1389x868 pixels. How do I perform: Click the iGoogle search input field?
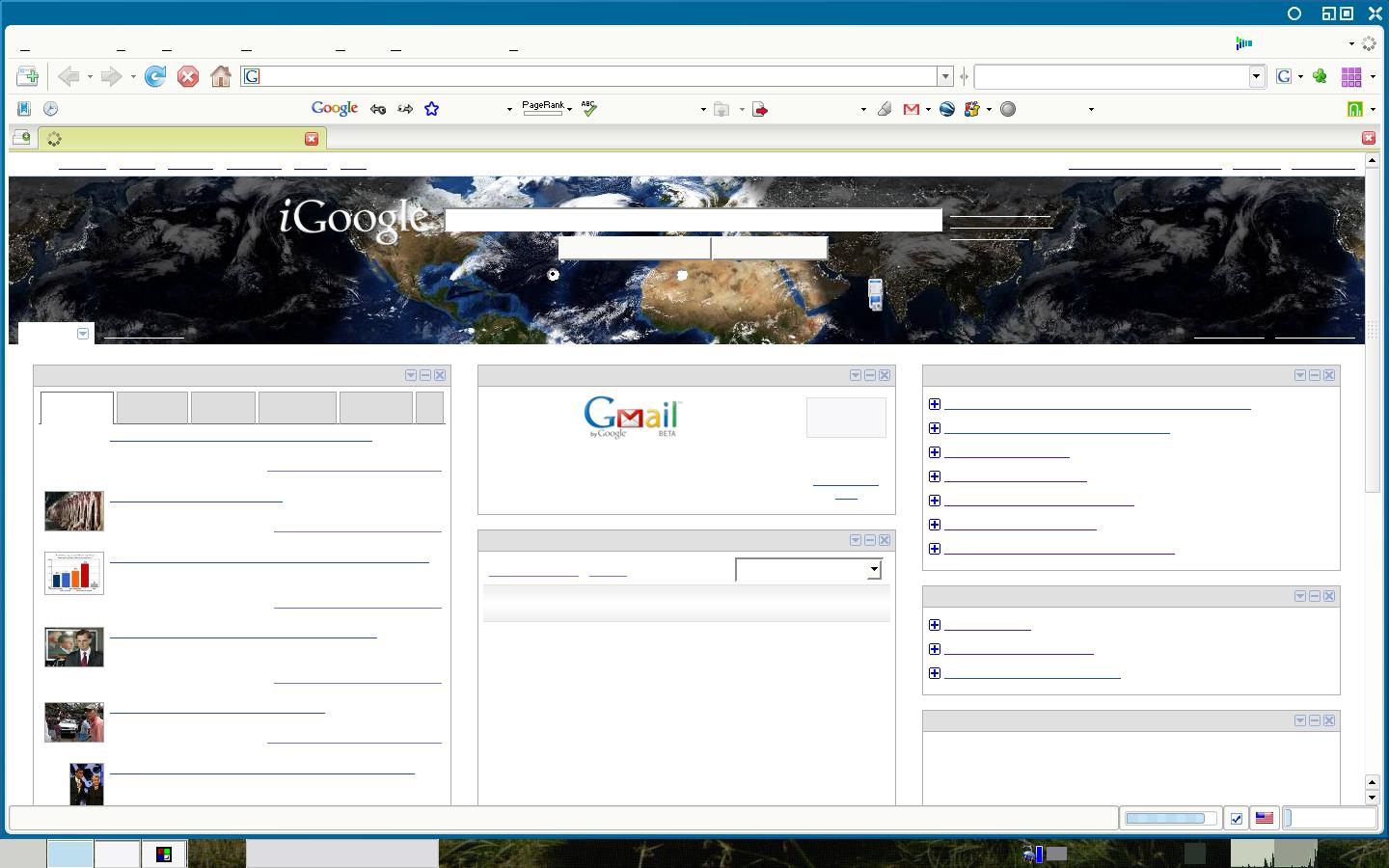[694, 220]
